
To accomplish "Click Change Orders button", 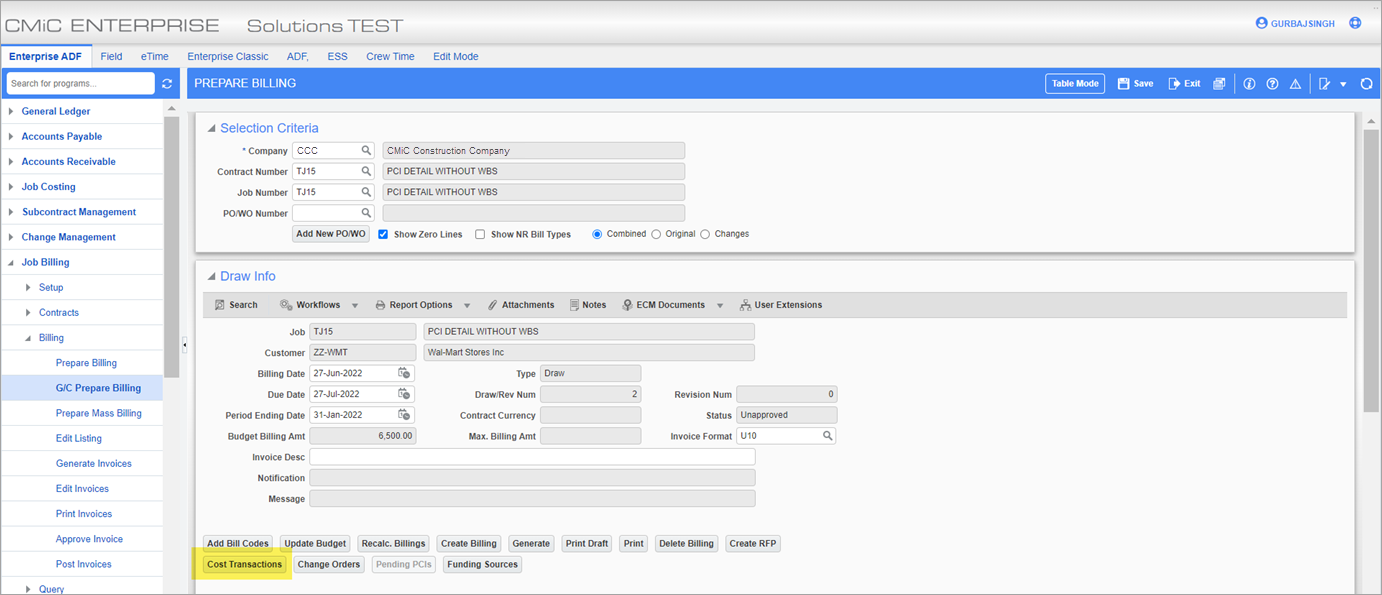I will 329,565.
